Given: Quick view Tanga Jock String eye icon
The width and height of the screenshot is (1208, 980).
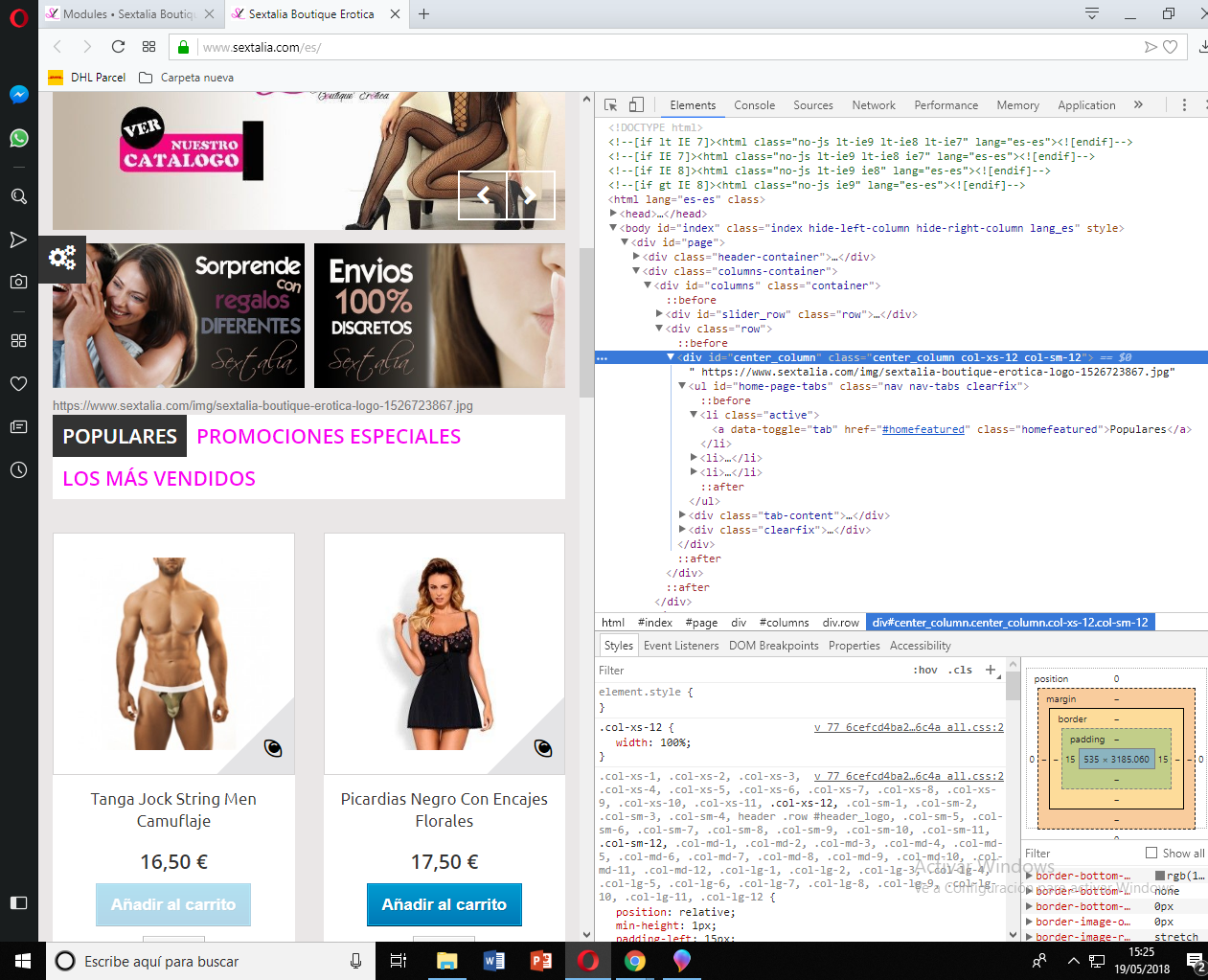Looking at the screenshot, I should 273,748.
